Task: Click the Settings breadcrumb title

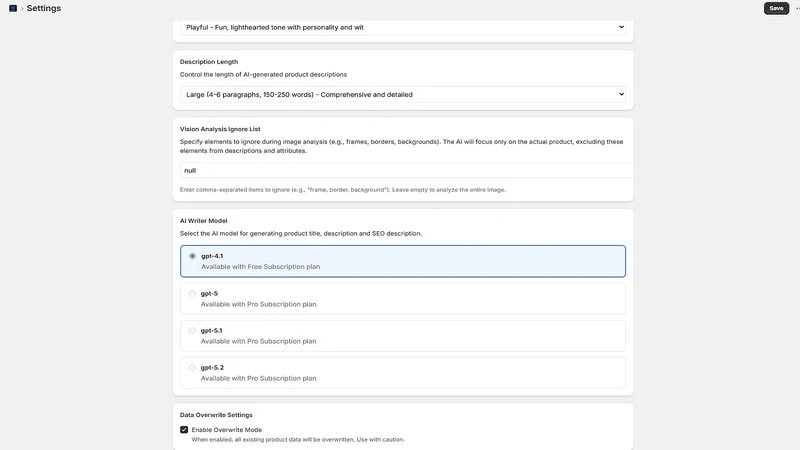Action: click(44, 8)
